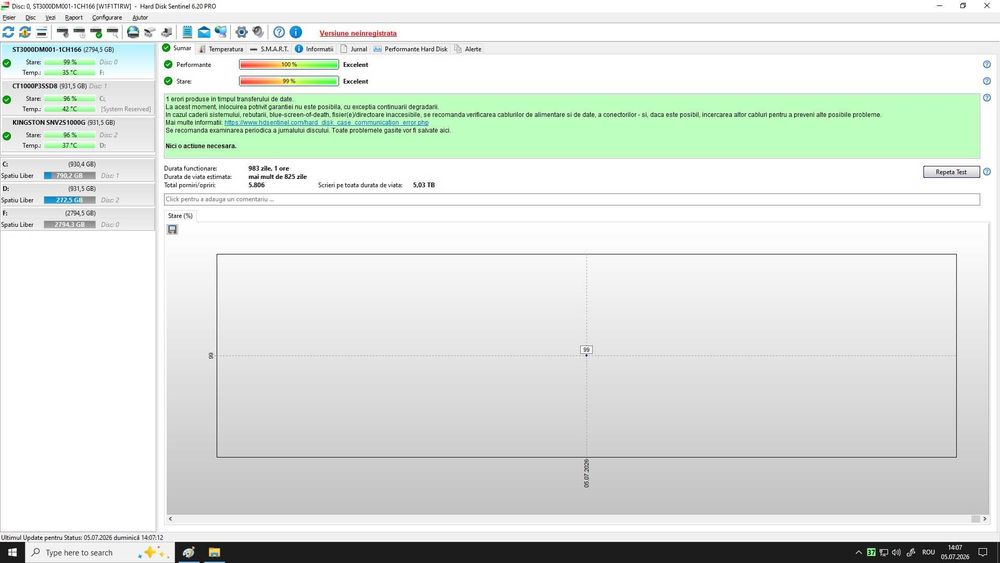Image resolution: width=1000 pixels, height=563 pixels.
Task: Click the F: drive free space bar
Action: 70,224
